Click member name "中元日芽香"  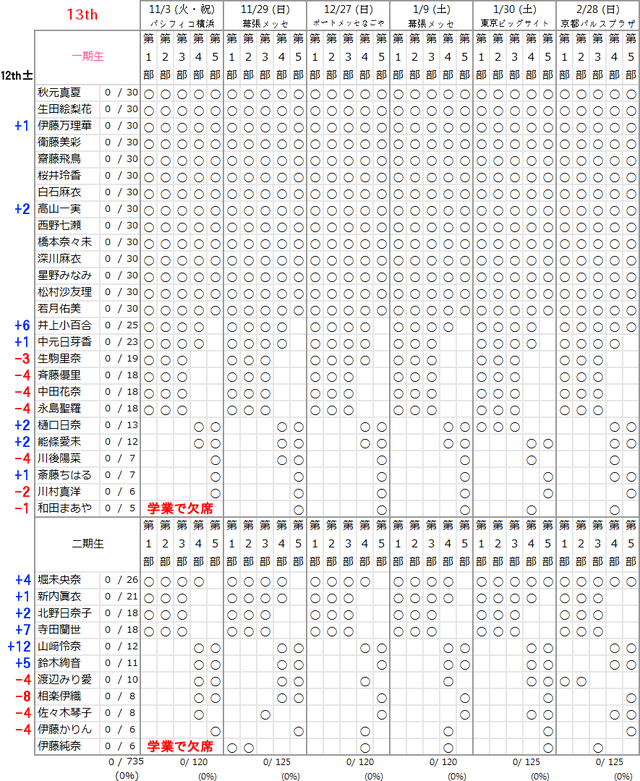[65, 342]
